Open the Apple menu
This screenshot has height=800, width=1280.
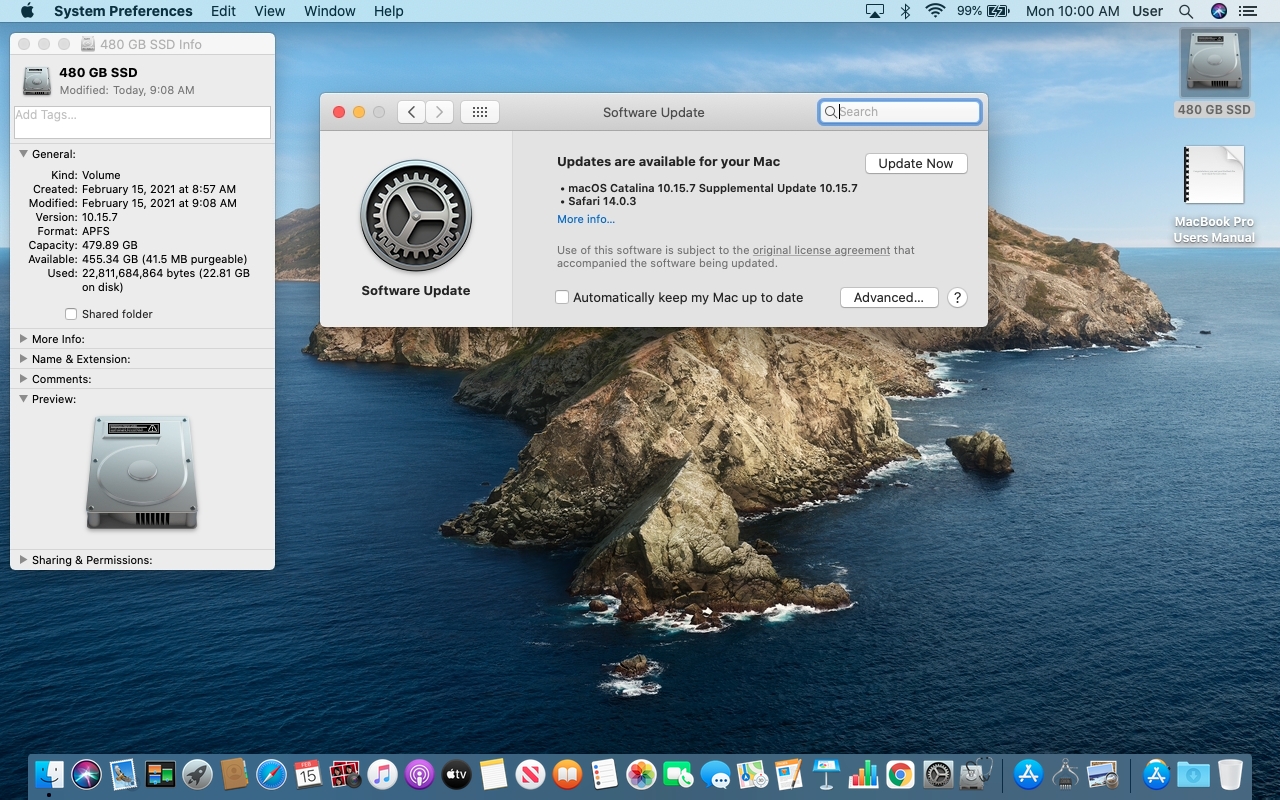tap(27, 11)
